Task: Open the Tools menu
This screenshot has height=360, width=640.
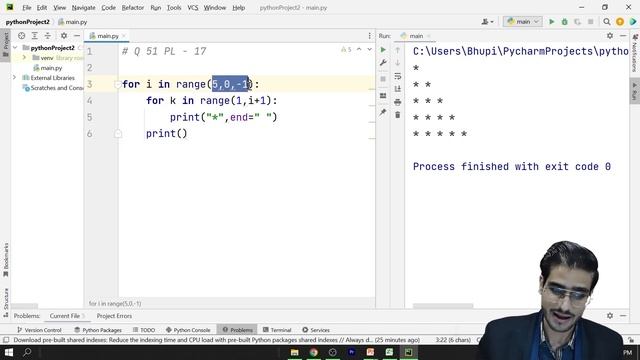Action: [174, 7]
